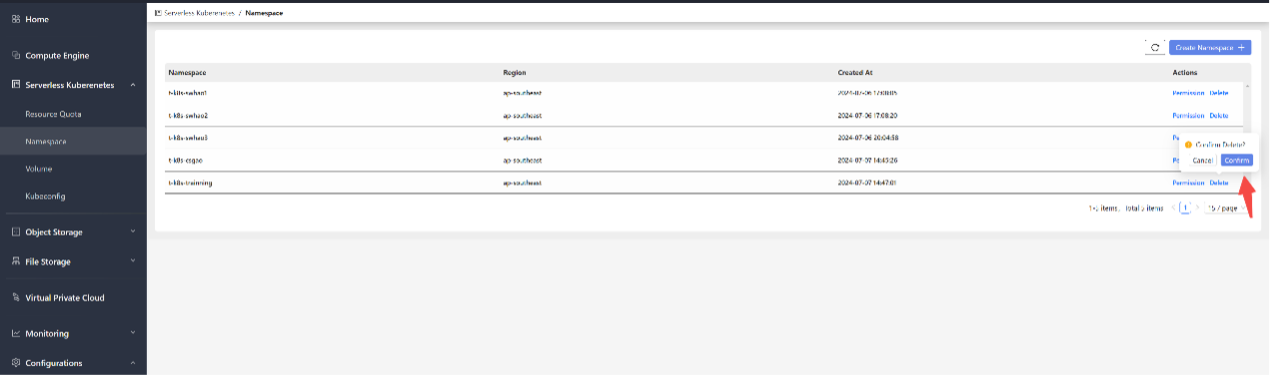1274x378 pixels.
Task: Click the Virtual Private Cloud sidebar icon
Action: pyautogui.click(x=16, y=298)
